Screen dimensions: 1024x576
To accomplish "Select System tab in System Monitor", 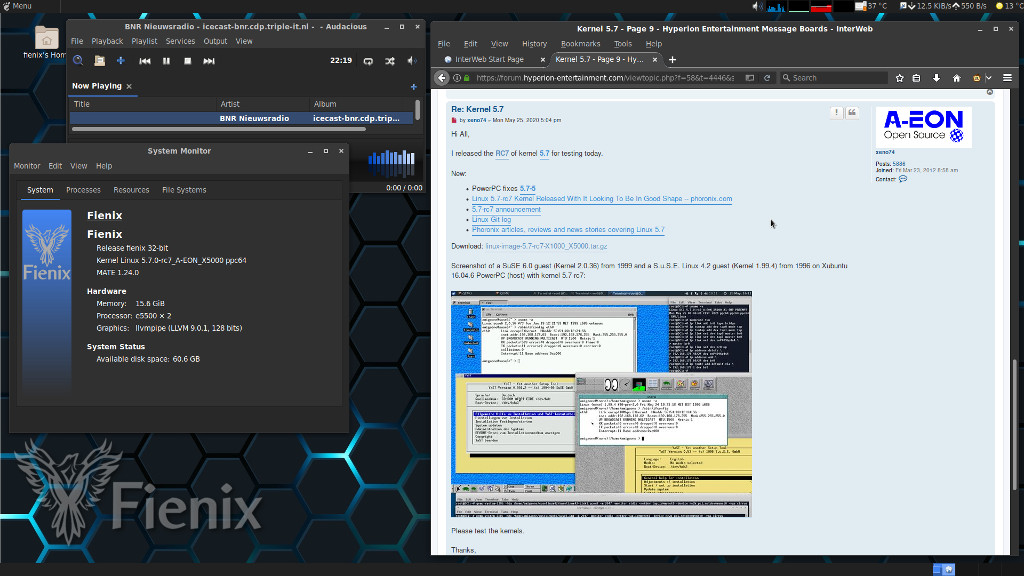I will click(40, 190).
